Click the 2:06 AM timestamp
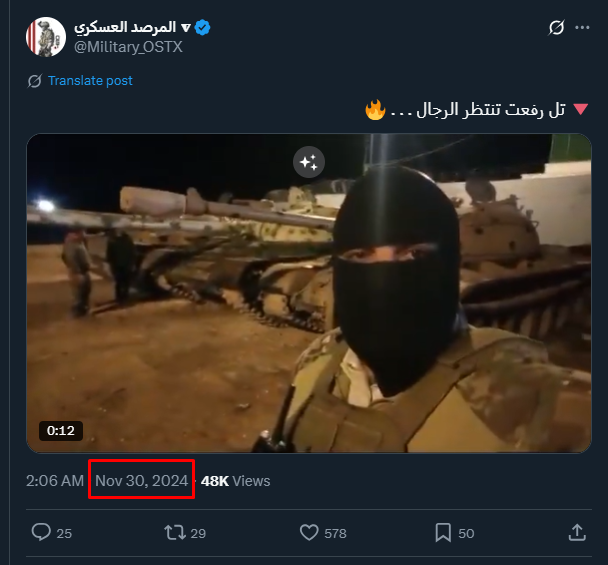 55,481
